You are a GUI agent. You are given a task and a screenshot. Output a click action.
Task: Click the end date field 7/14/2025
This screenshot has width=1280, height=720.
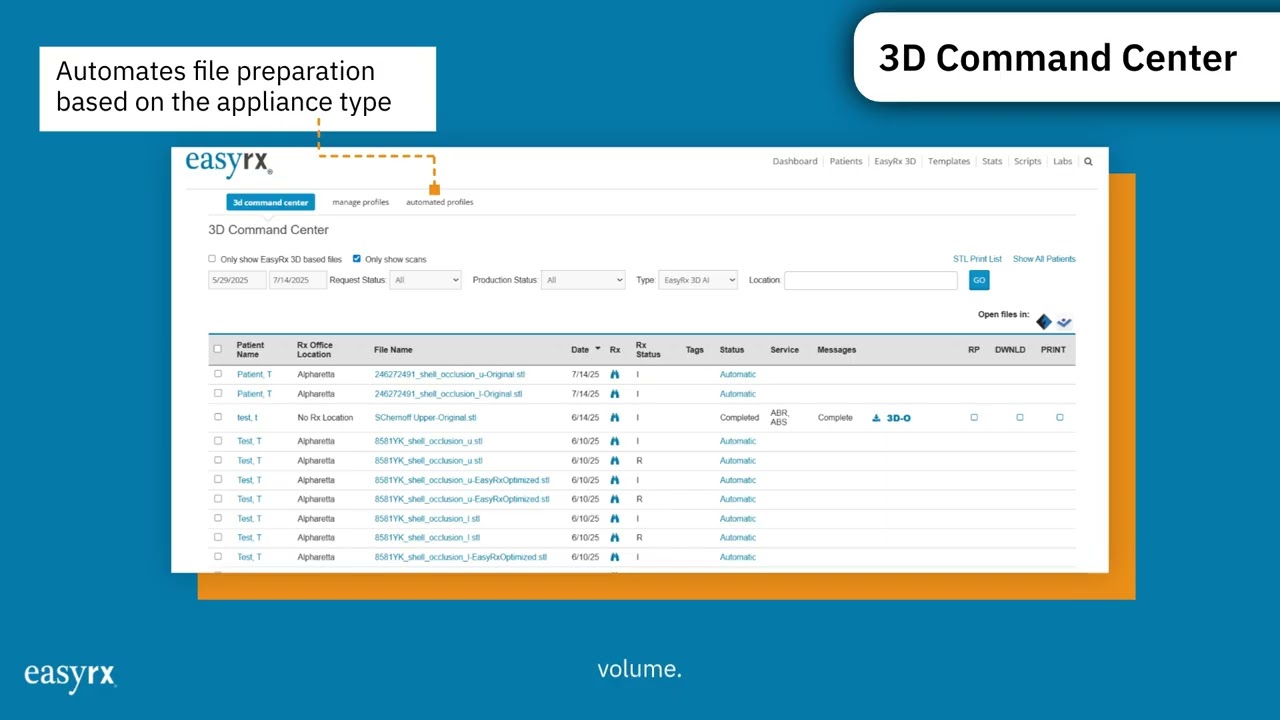(x=298, y=280)
